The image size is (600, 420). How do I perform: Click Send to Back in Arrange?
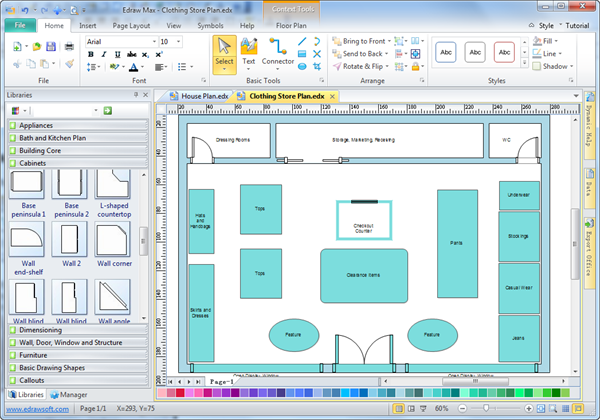[x=360, y=54]
